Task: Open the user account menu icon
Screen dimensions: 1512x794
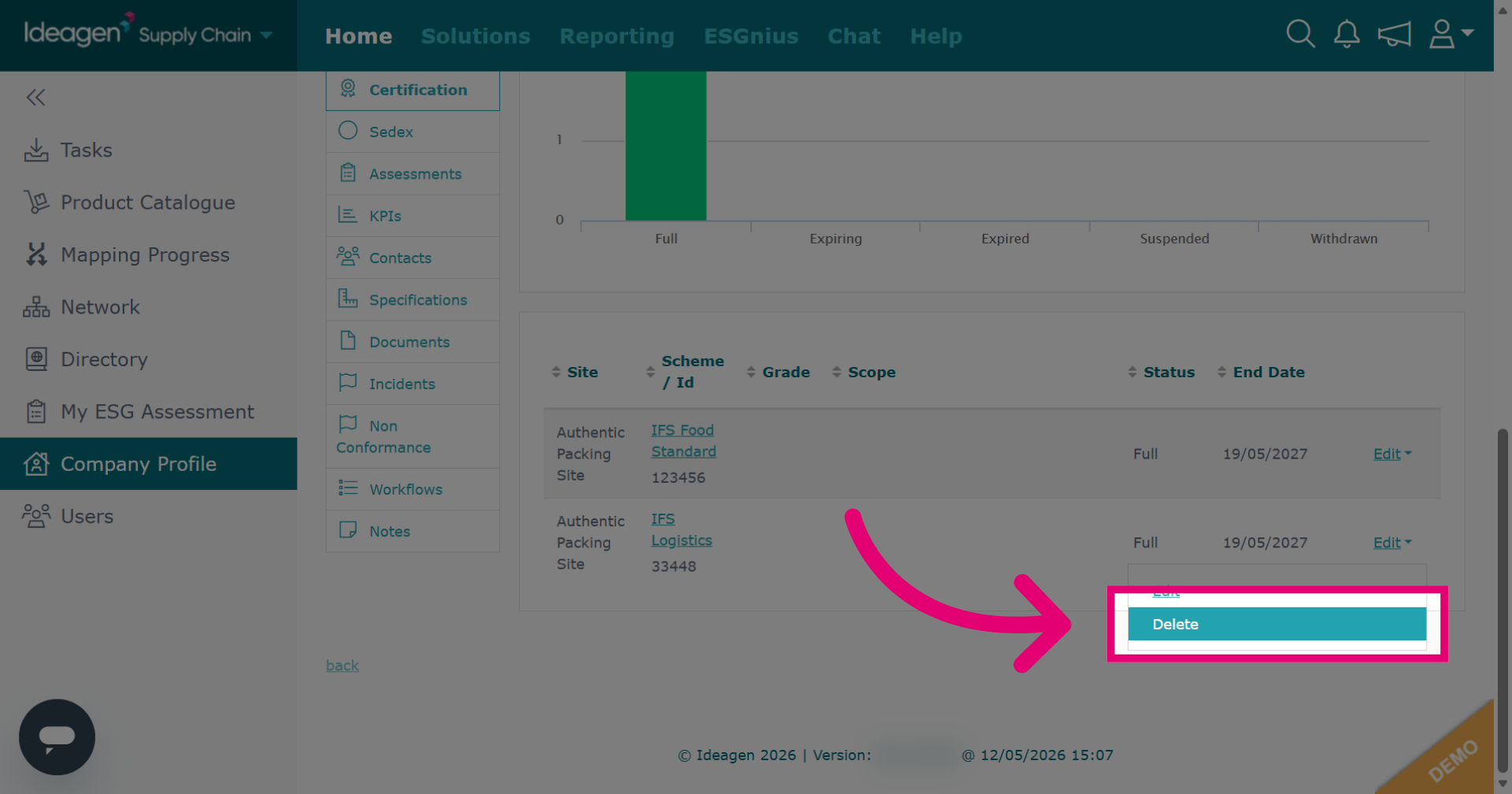Action: point(1451,34)
